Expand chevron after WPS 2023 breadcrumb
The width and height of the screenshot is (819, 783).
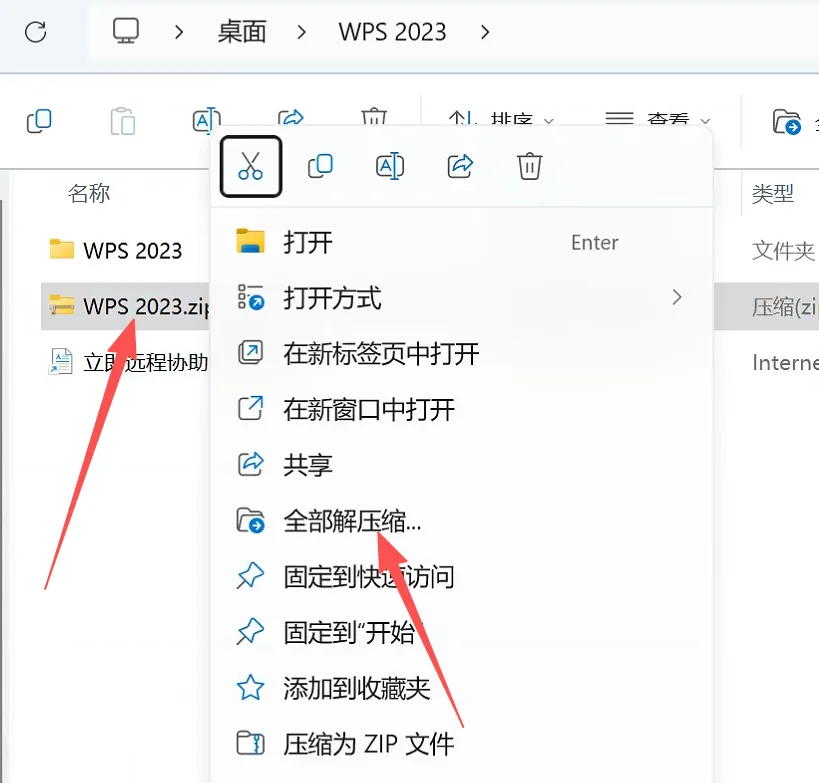pyautogui.click(x=485, y=32)
